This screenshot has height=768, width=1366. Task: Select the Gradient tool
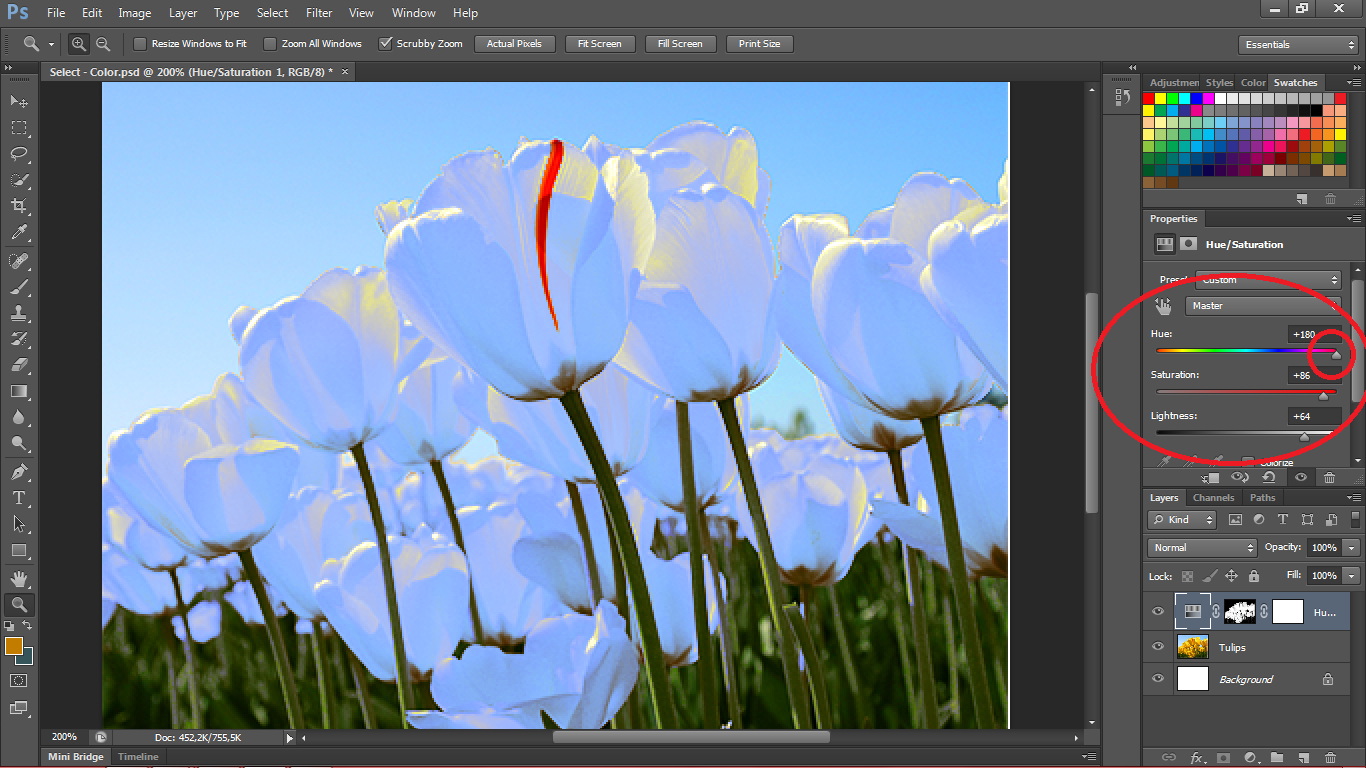[19, 391]
